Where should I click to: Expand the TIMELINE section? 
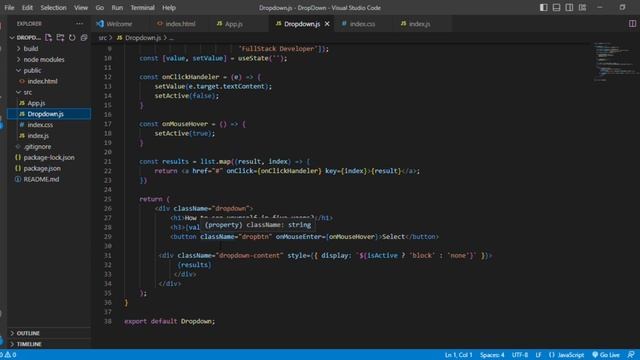point(29,344)
